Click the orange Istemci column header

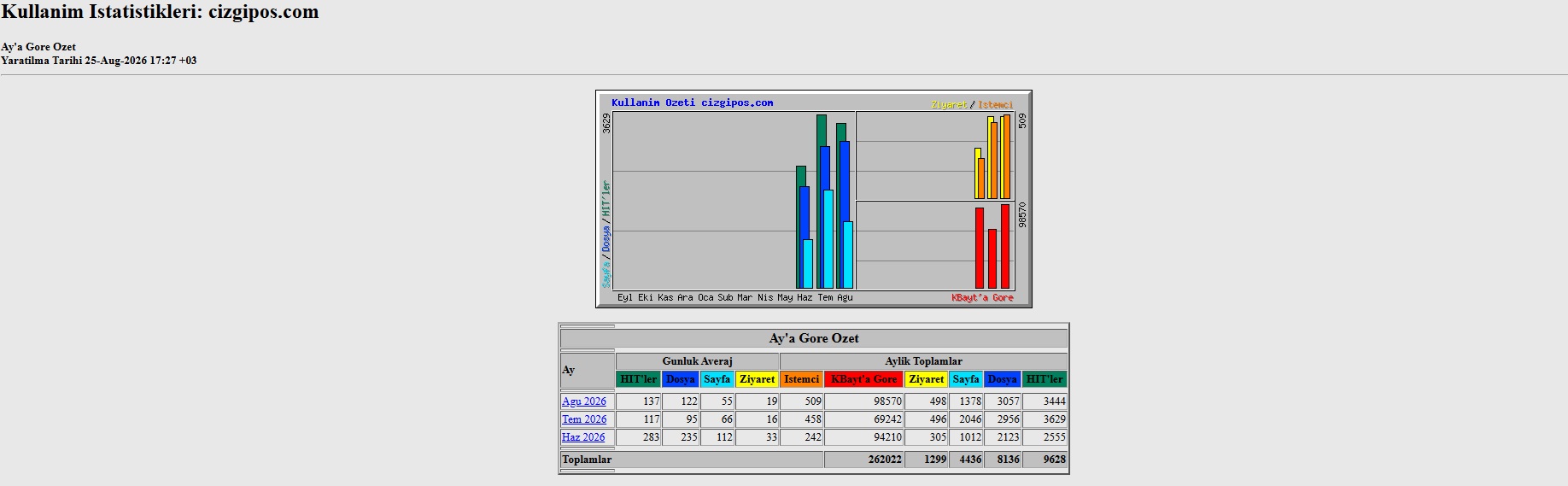click(802, 379)
